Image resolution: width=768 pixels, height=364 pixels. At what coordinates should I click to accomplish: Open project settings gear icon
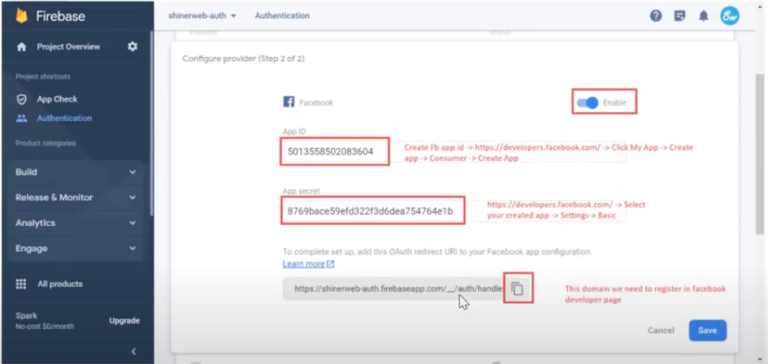point(132,47)
